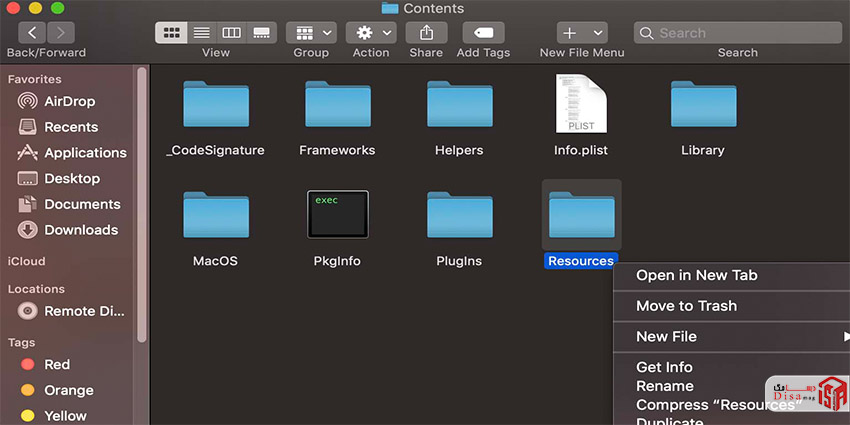Select the PkgInfo exec file icon
The height and width of the screenshot is (425, 850).
[x=337, y=215]
